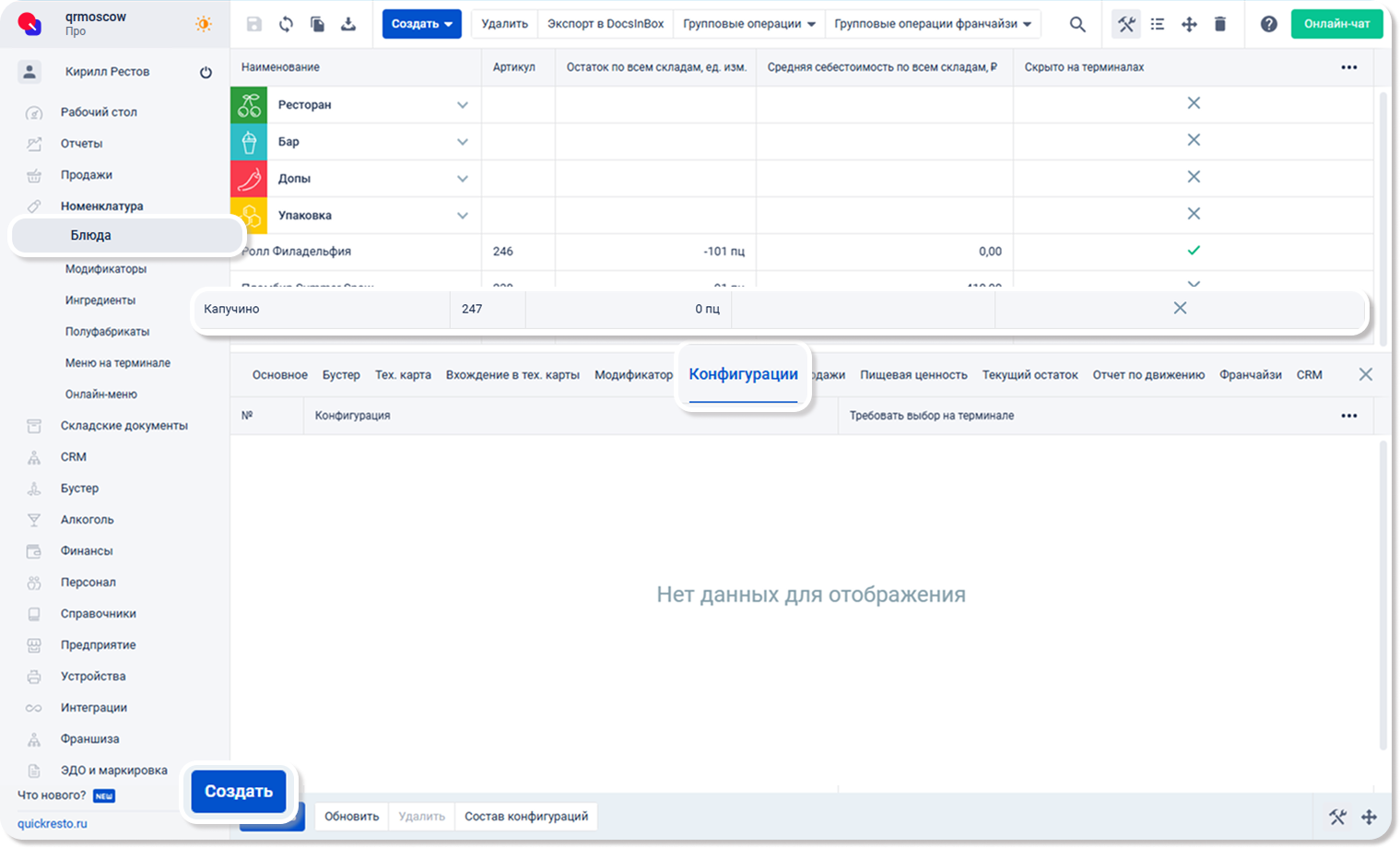This screenshot has width=1400, height=848.
Task: Click the user avatar icon
Action: pos(29,71)
